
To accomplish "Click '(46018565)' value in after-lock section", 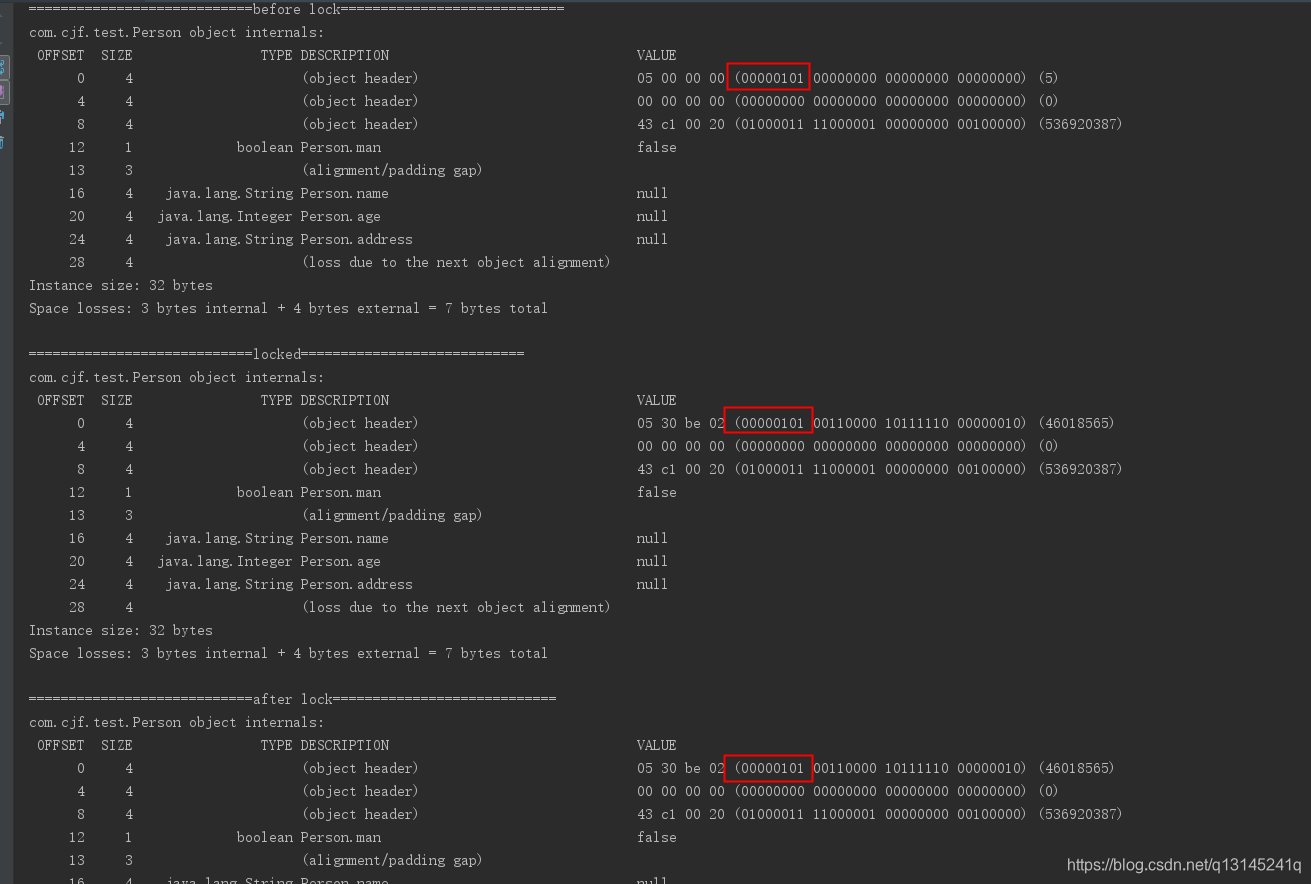I will click(1076, 768).
